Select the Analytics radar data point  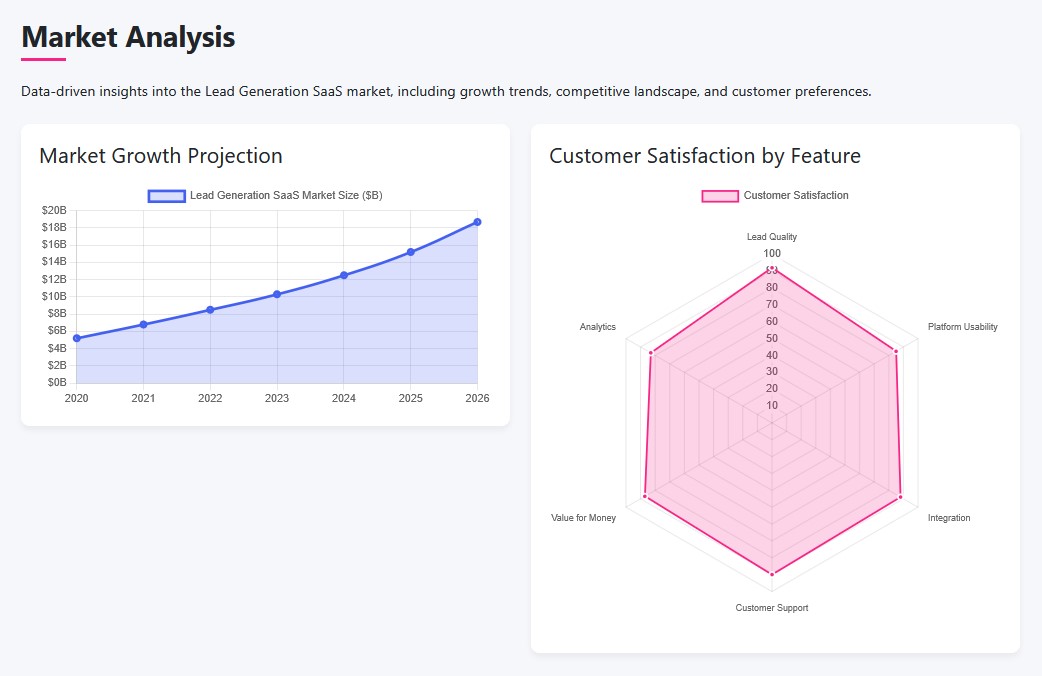point(650,352)
